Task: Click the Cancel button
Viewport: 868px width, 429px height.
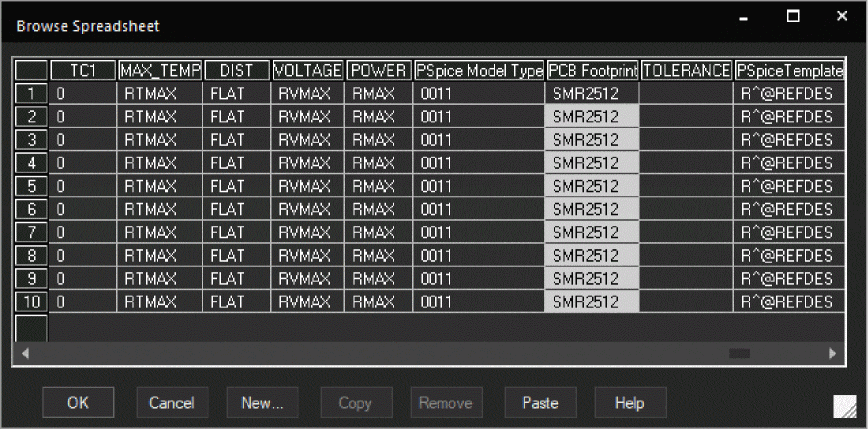Action: point(172,402)
